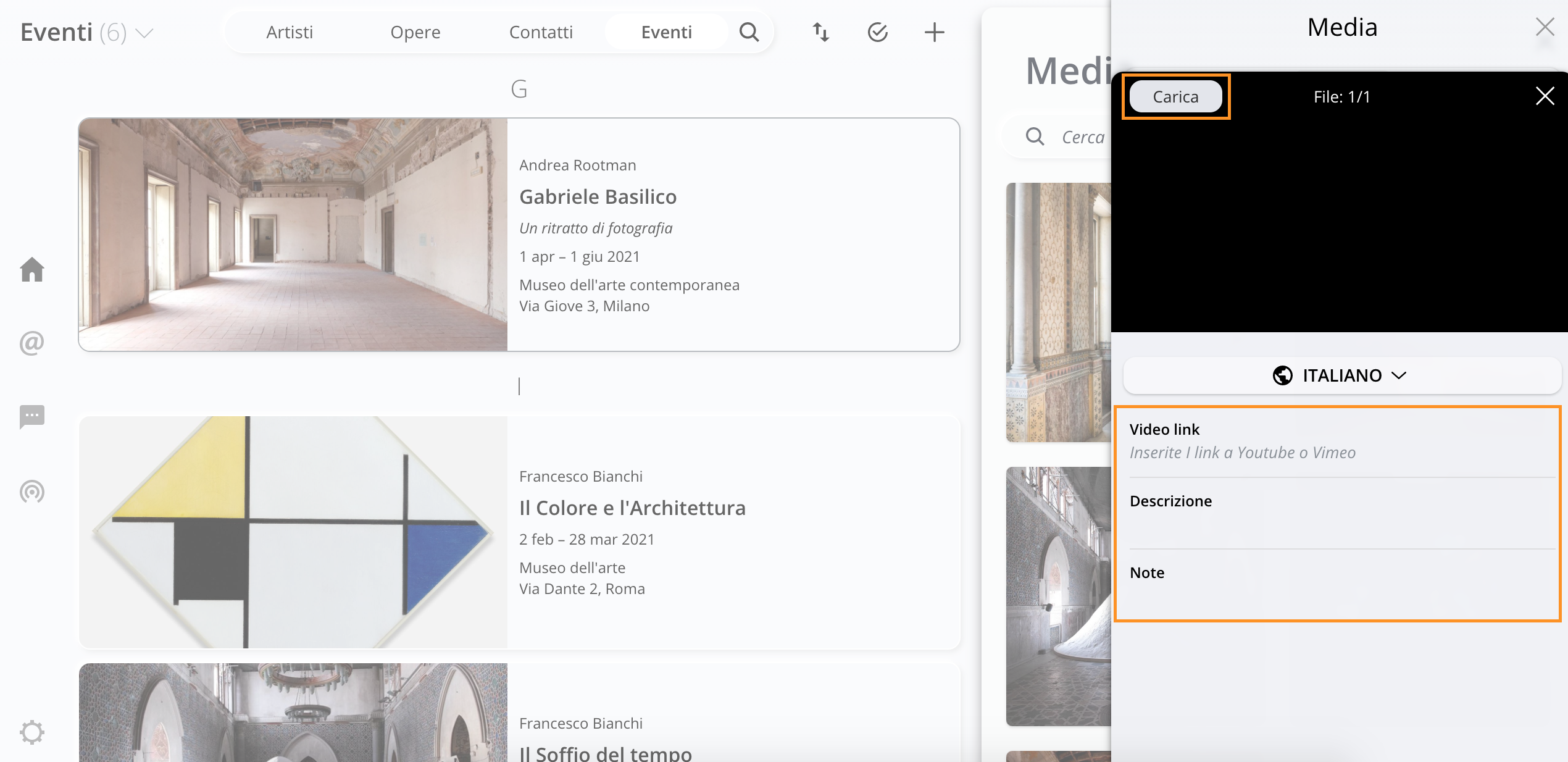
Task: Add new event with plus icon
Action: click(934, 32)
